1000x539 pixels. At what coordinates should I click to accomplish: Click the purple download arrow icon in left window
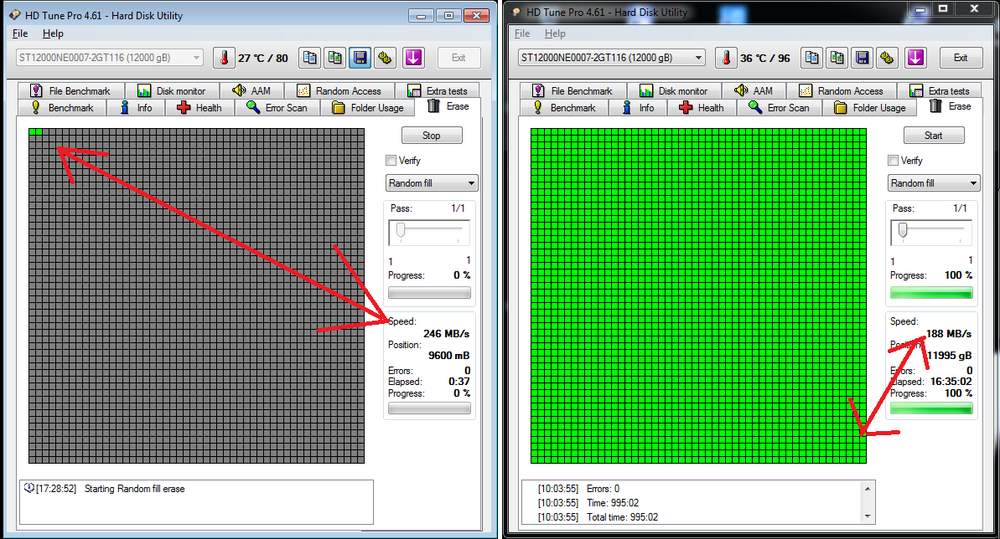(413, 57)
